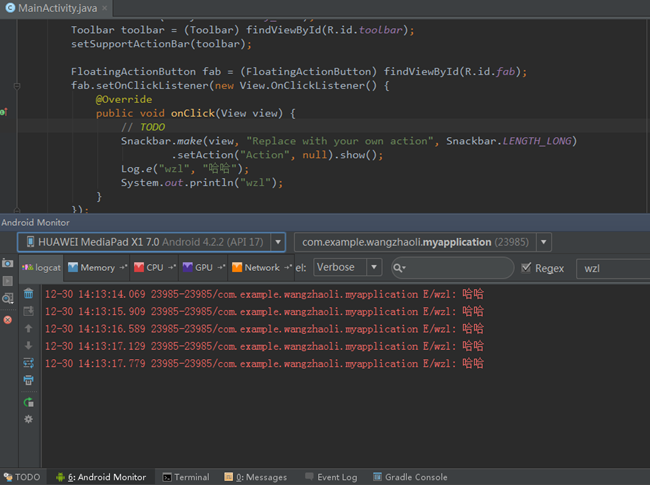Click the Restart logcat icon

coord(28,401)
